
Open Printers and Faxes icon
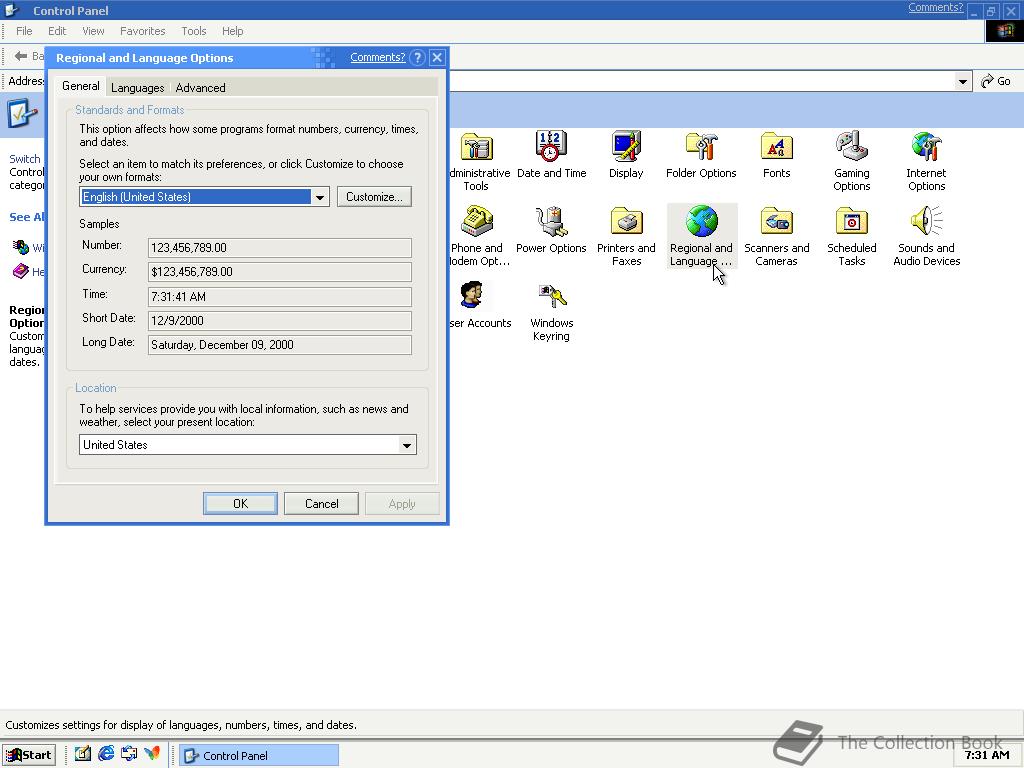tap(626, 221)
